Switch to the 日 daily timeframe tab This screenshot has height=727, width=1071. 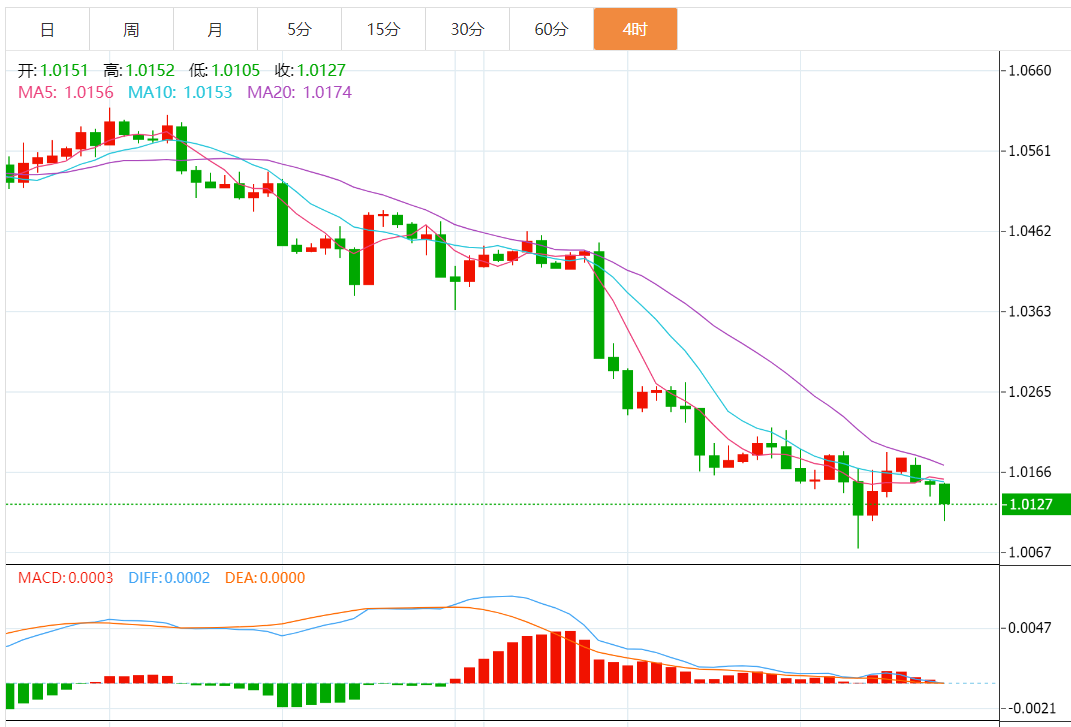(47, 29)
